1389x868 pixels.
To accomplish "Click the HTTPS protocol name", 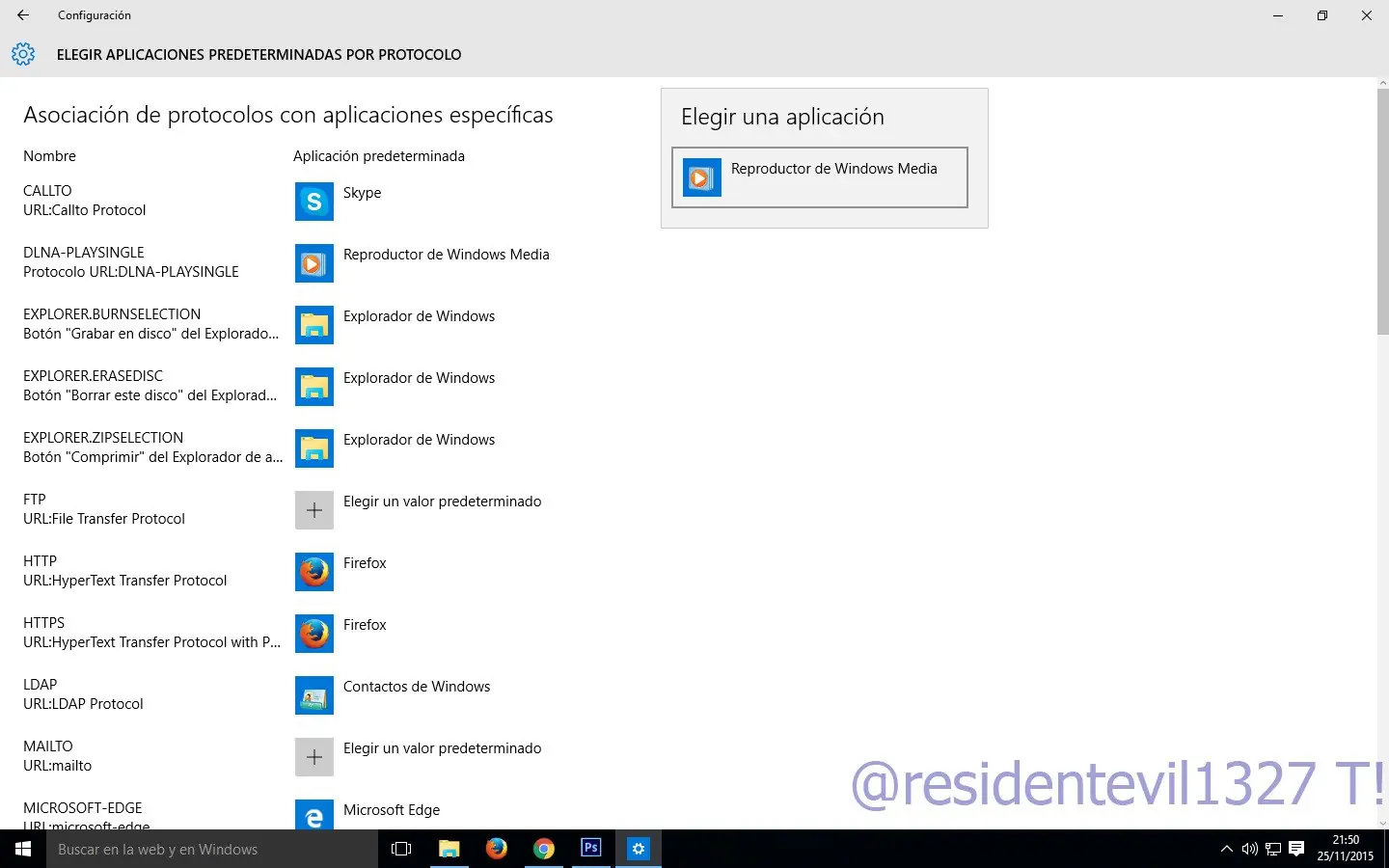I will 44,623.
